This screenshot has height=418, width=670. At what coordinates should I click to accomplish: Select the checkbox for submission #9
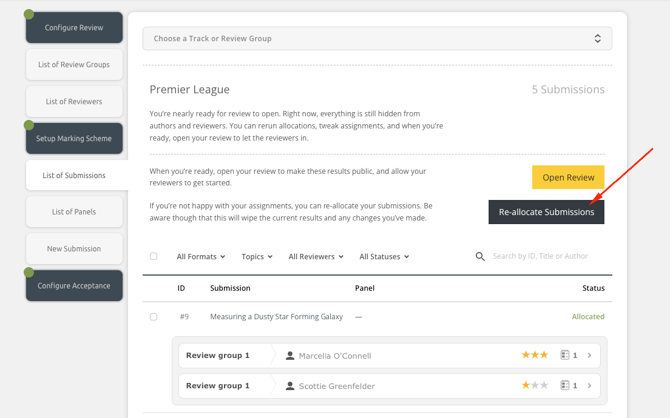(x=154, y=317)
